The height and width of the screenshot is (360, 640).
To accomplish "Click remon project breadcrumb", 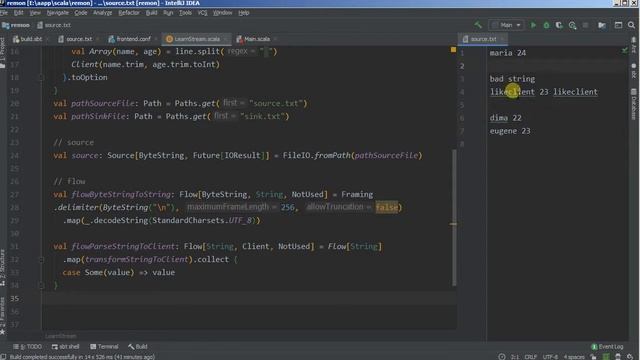I will [16, 25].
